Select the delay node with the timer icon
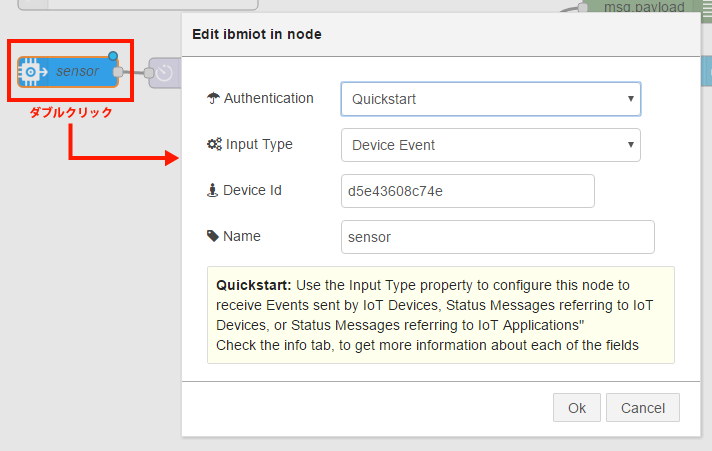 (x=165, y=73)
